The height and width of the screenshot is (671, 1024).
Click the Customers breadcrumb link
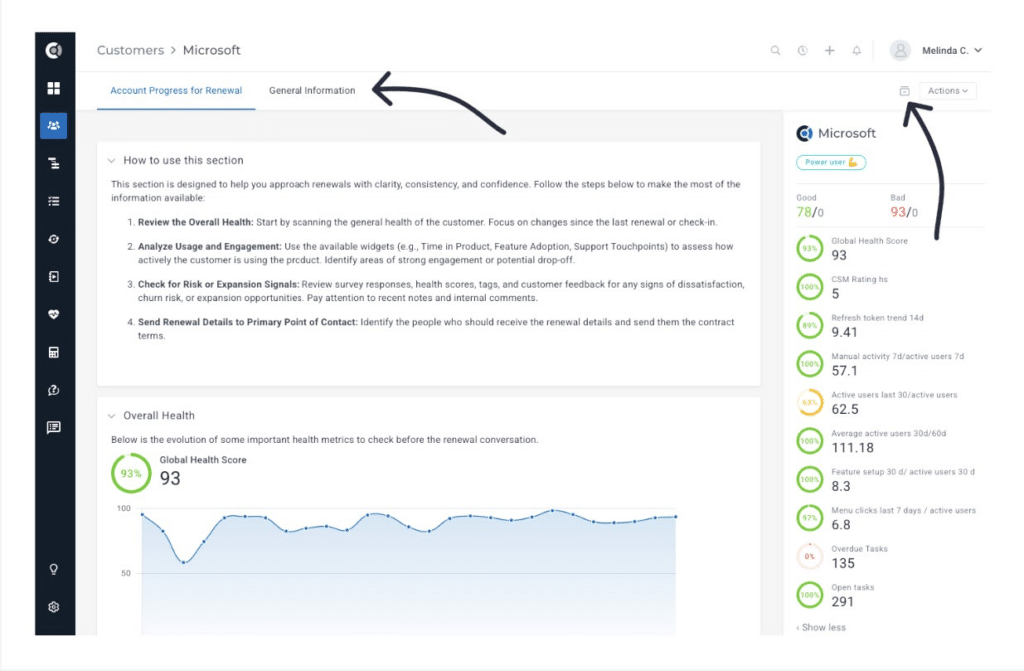(x=130, y=50)
